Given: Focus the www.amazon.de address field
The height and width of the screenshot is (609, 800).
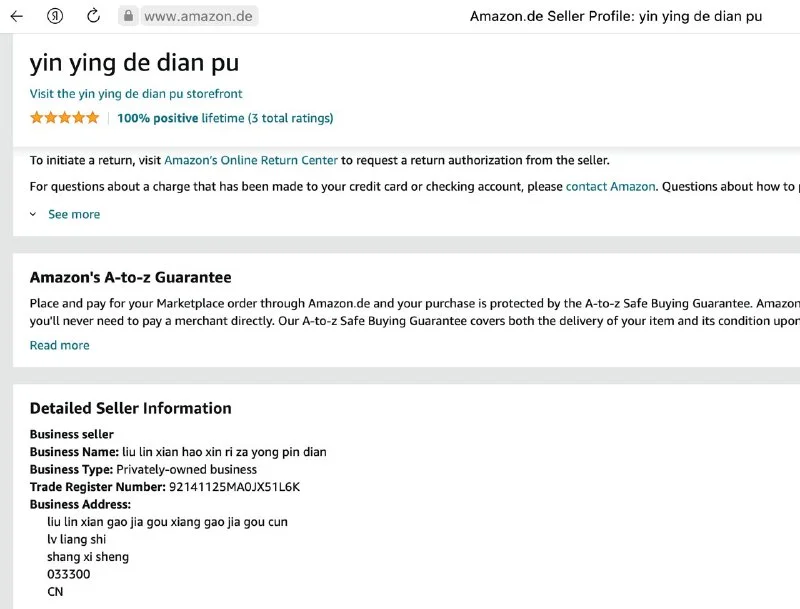Looking at the screenshot, I should click(x=198, y=16).
